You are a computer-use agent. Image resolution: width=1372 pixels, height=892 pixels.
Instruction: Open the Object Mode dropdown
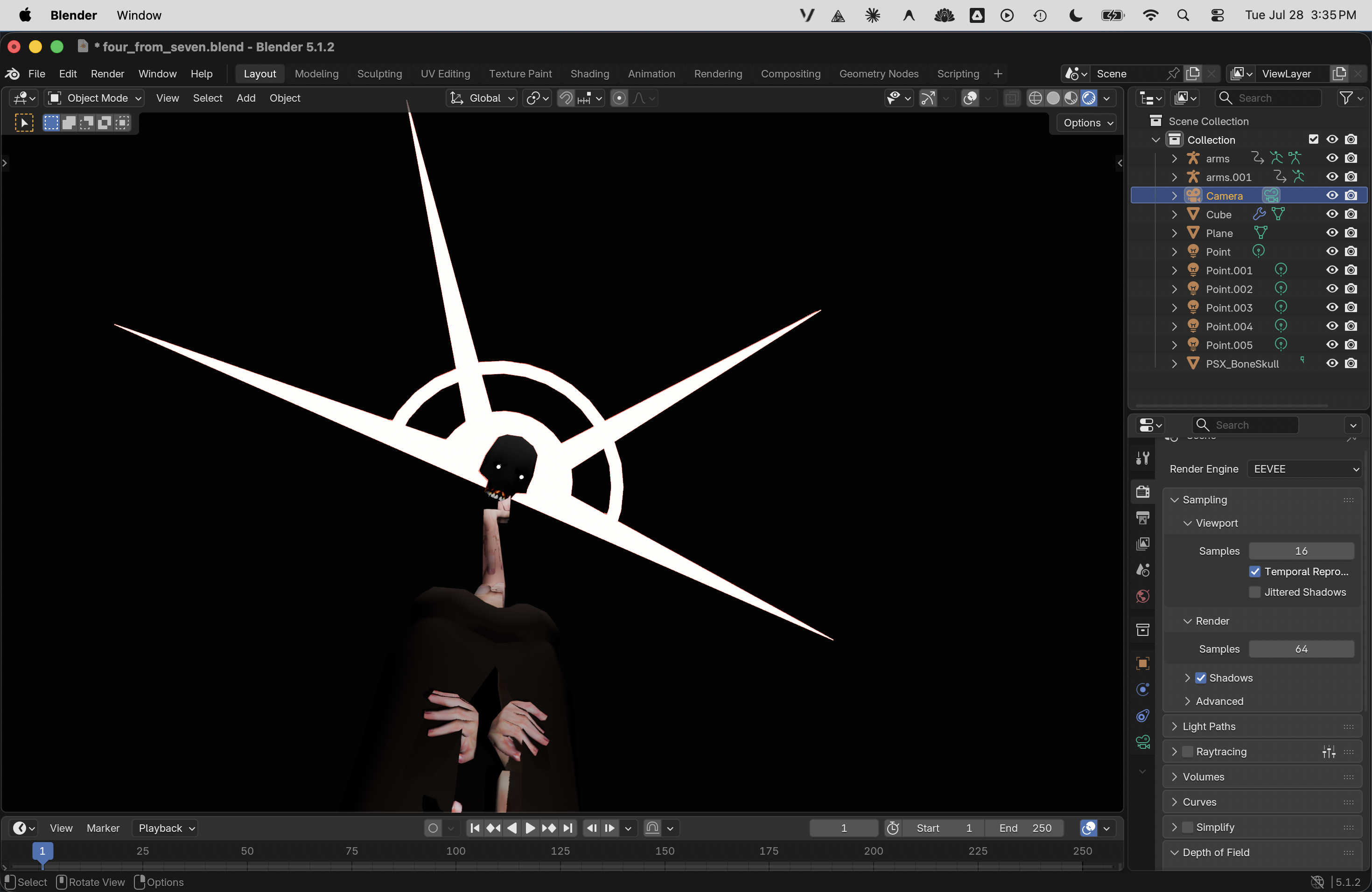(95, 98)
